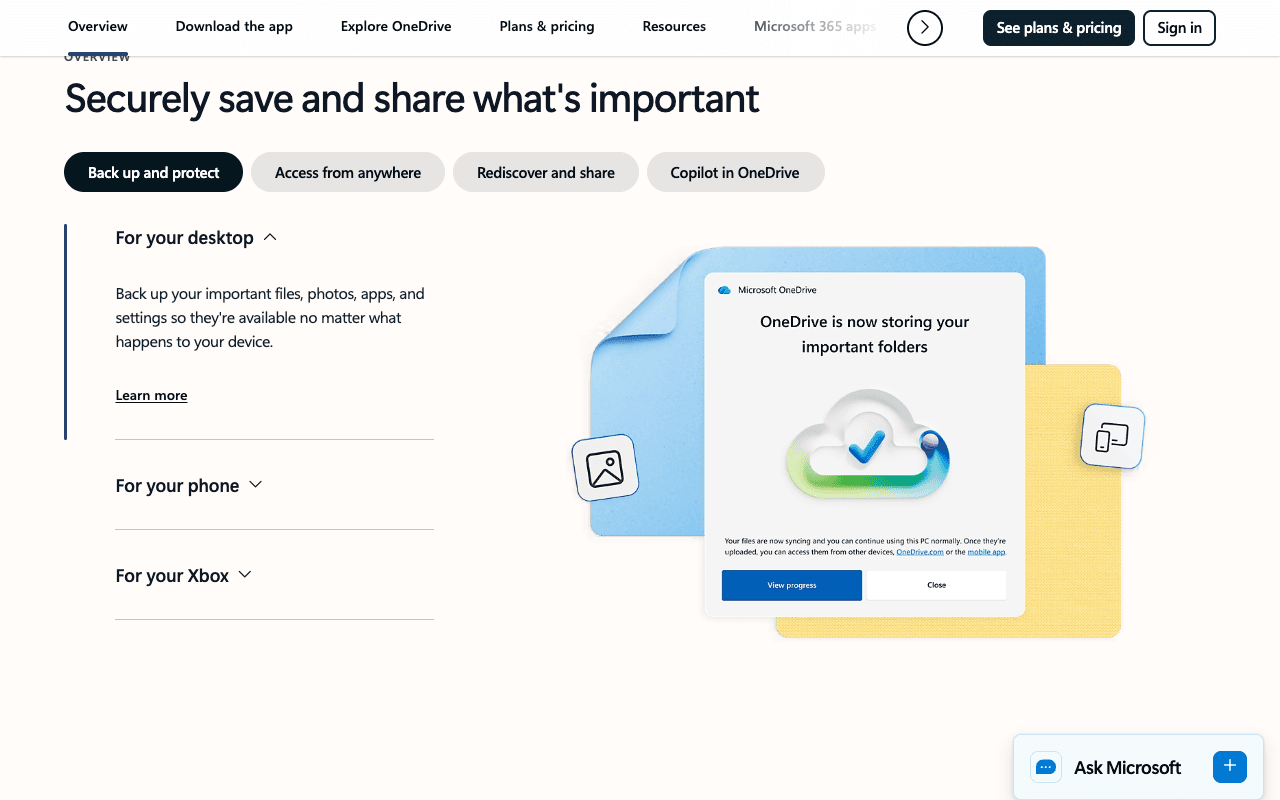
Task: Click View progress in the OneDrive dialog
Action: click(792, 585)
